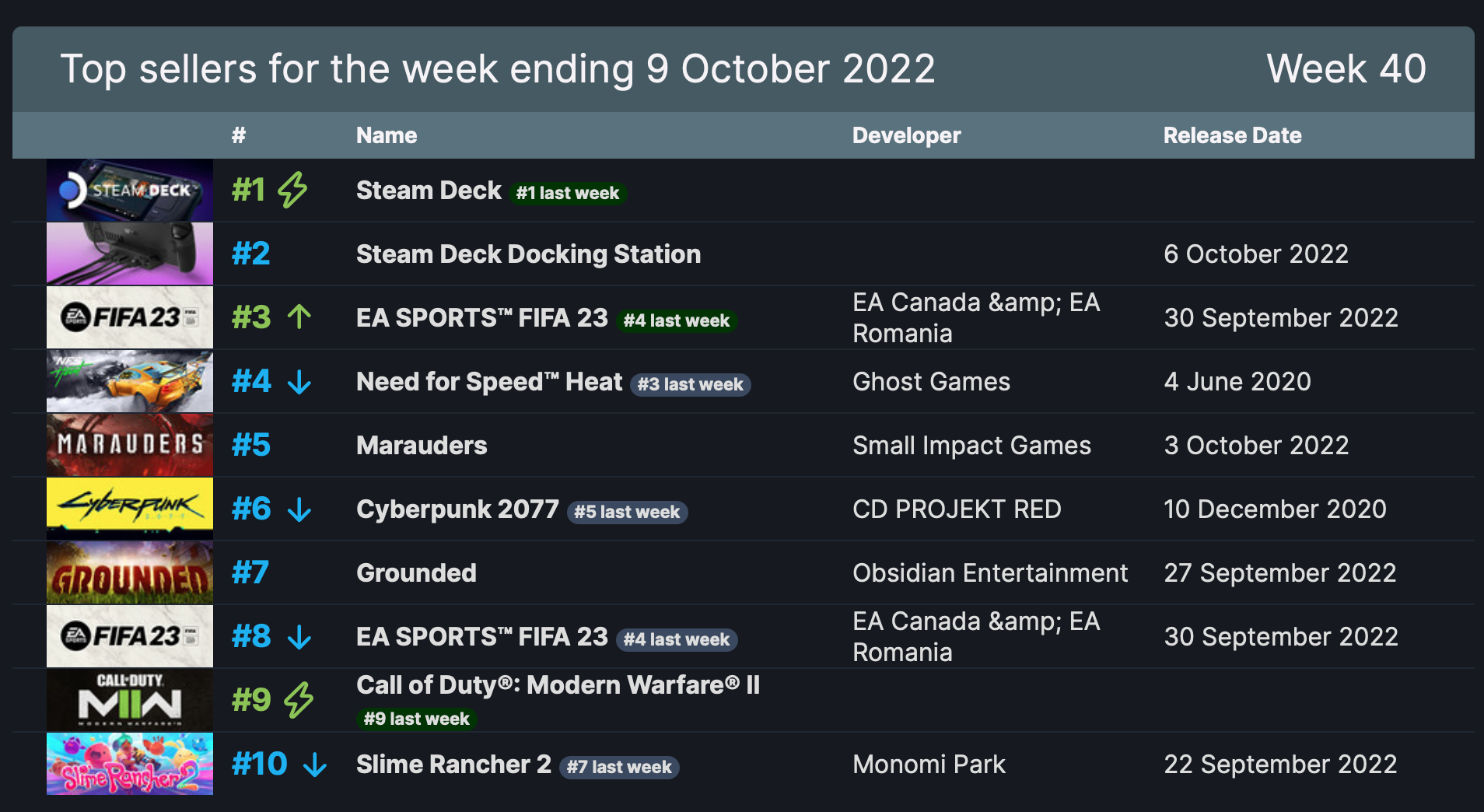Open the Call of Duty: Modern Warfare II title
The width and height of the screenshot is (1484, 812).
tap(558, 685)
